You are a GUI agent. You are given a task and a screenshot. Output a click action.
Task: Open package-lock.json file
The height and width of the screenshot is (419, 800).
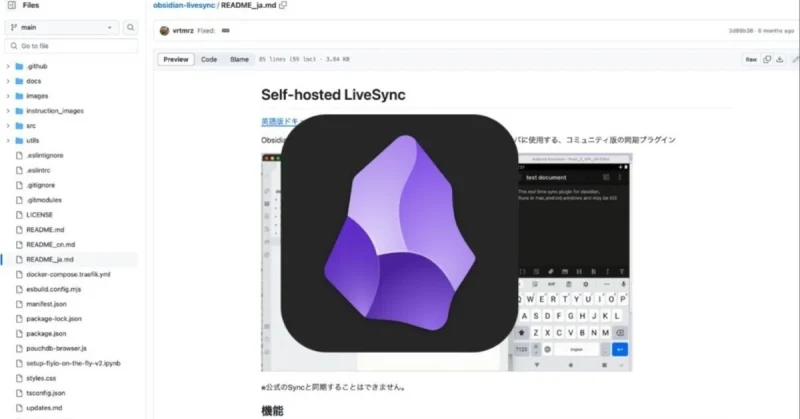click(54, 318)
